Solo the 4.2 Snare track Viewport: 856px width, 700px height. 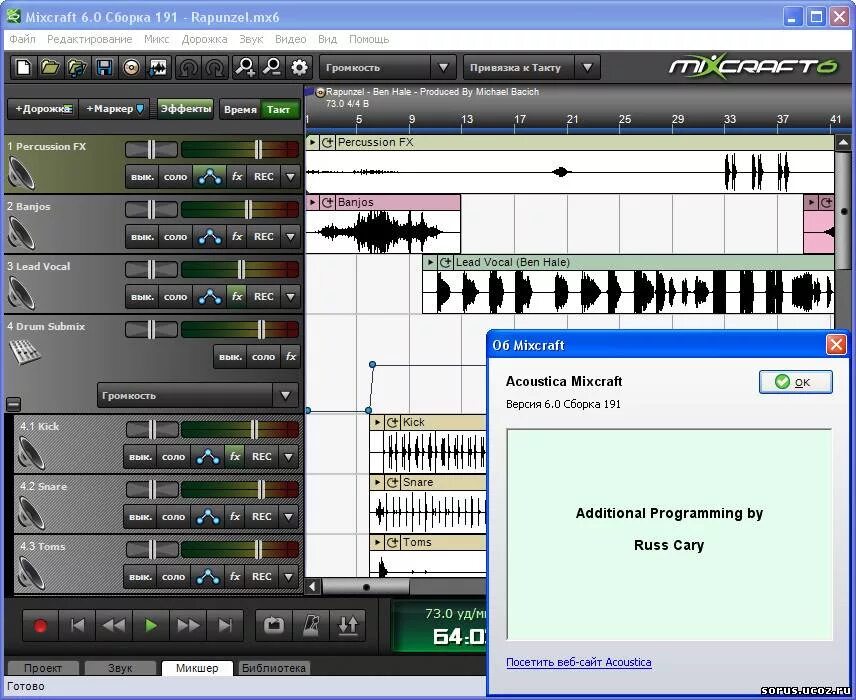[x=173, y=517]
